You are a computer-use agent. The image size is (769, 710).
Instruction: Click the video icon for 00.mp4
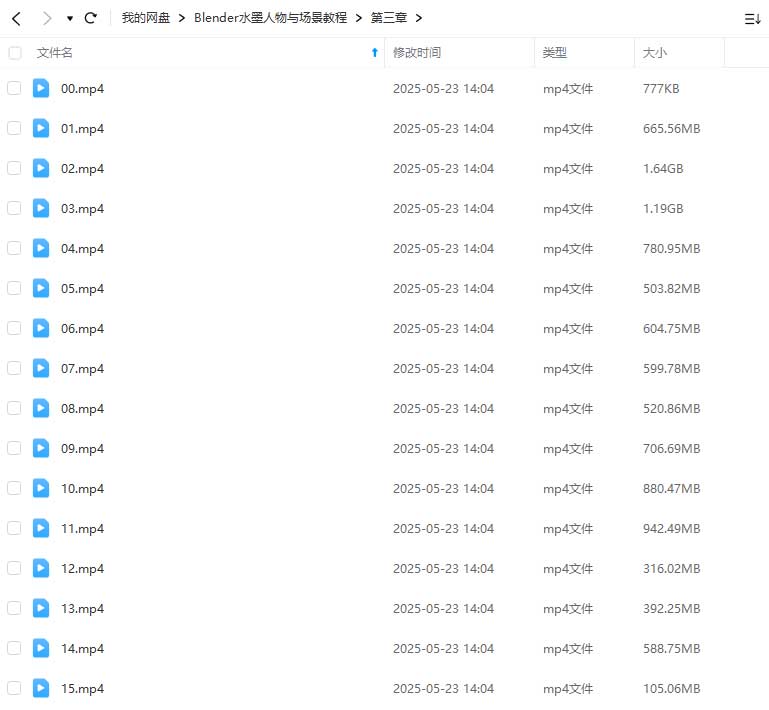click(41, 88)
